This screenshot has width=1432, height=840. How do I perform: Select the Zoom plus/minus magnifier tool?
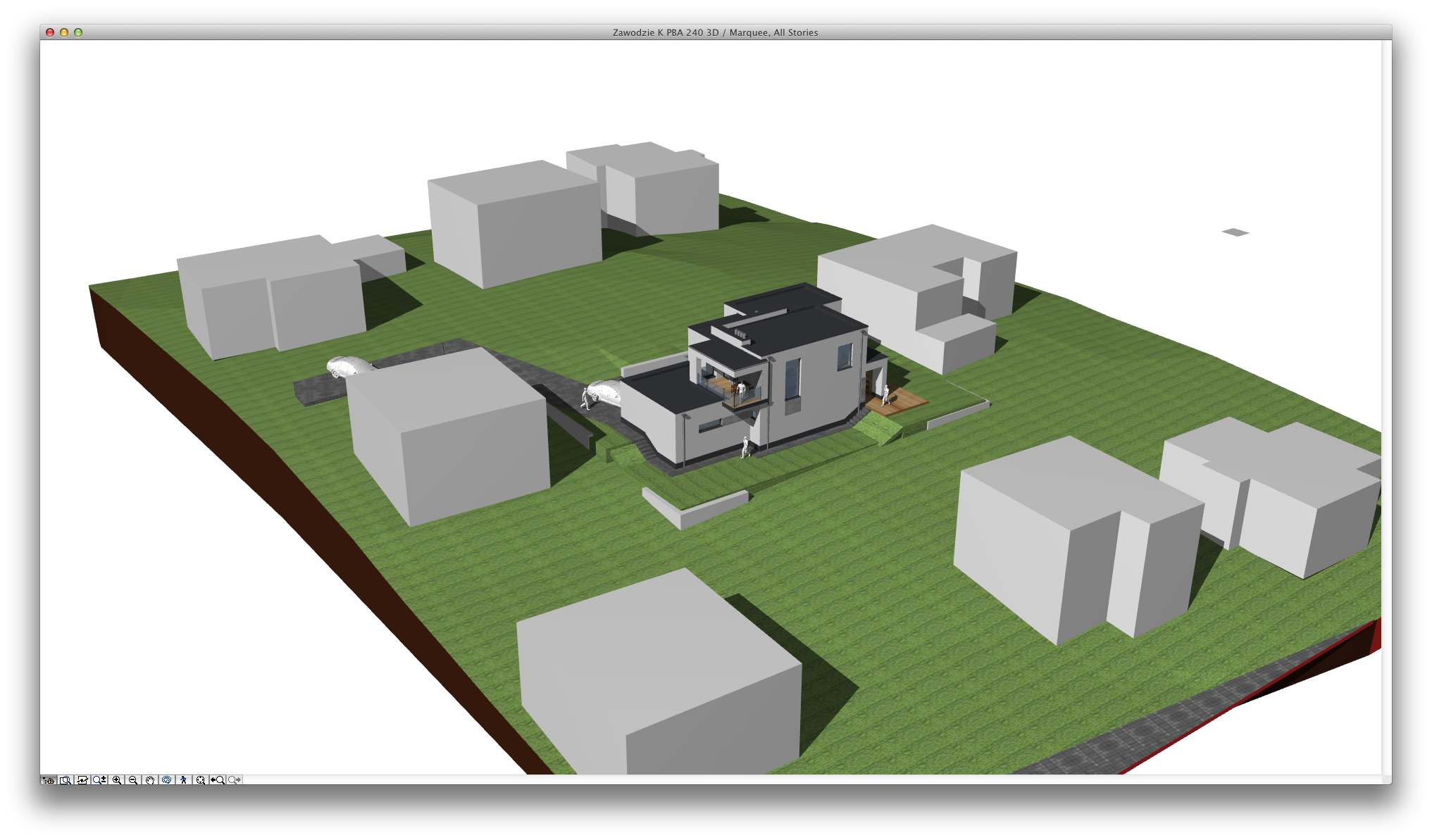tap(99, 780)
